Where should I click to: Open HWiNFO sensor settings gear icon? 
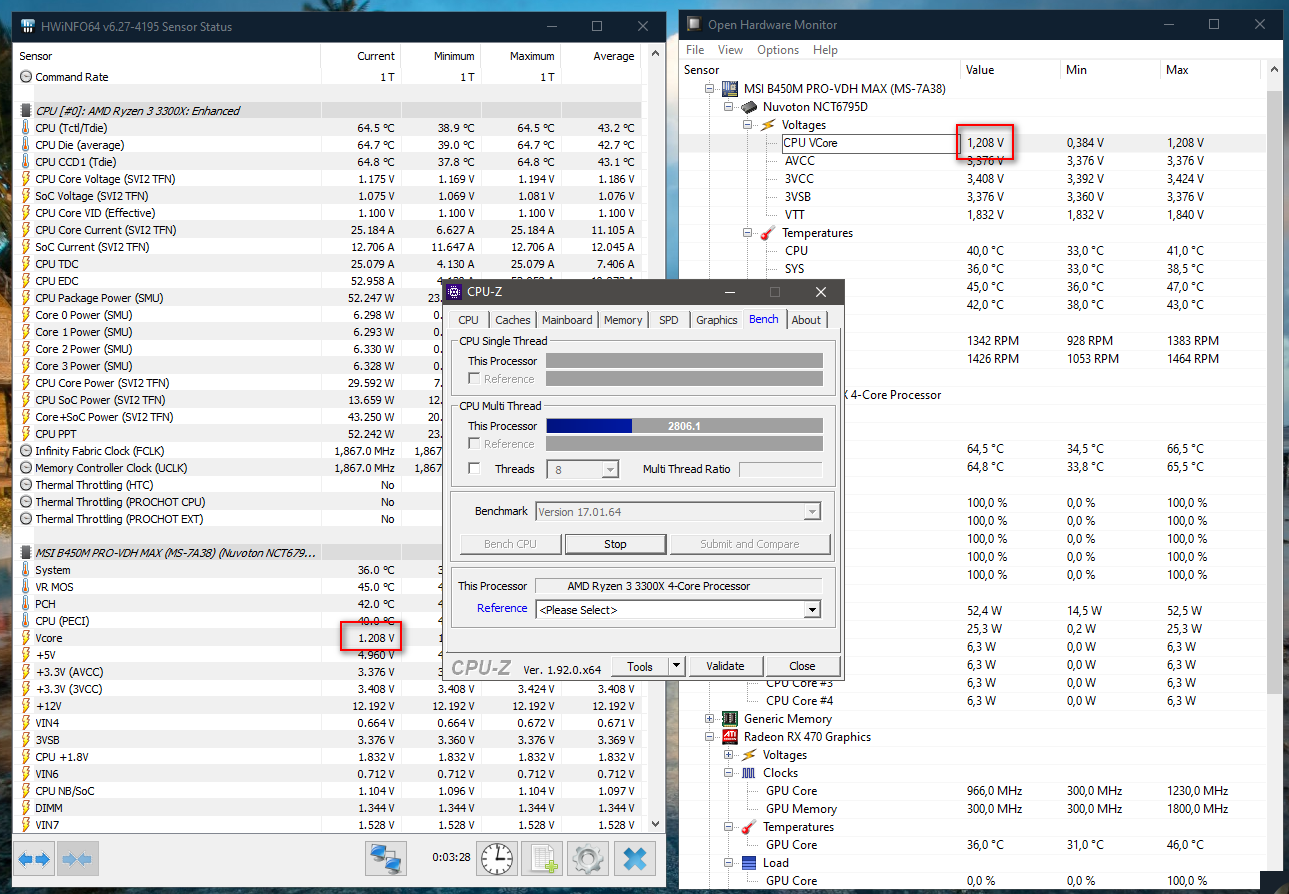click(588, 858)
